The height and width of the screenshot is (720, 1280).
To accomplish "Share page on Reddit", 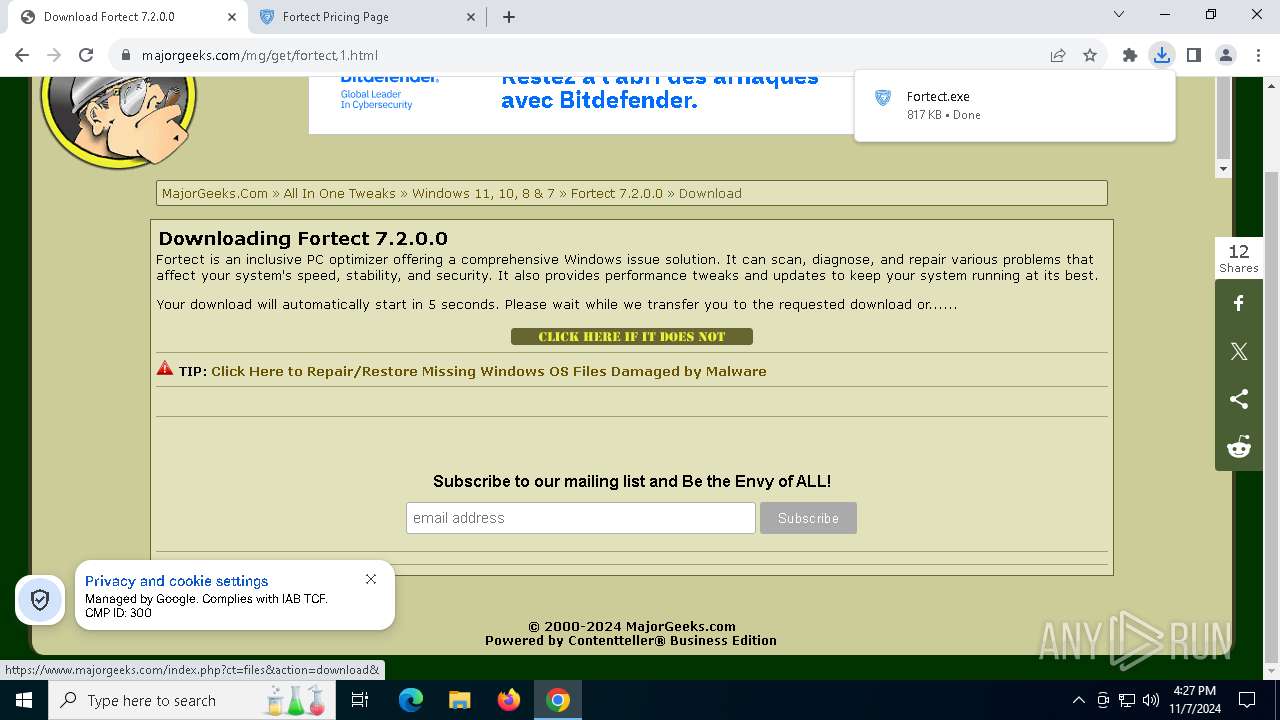I will 1239,447.
